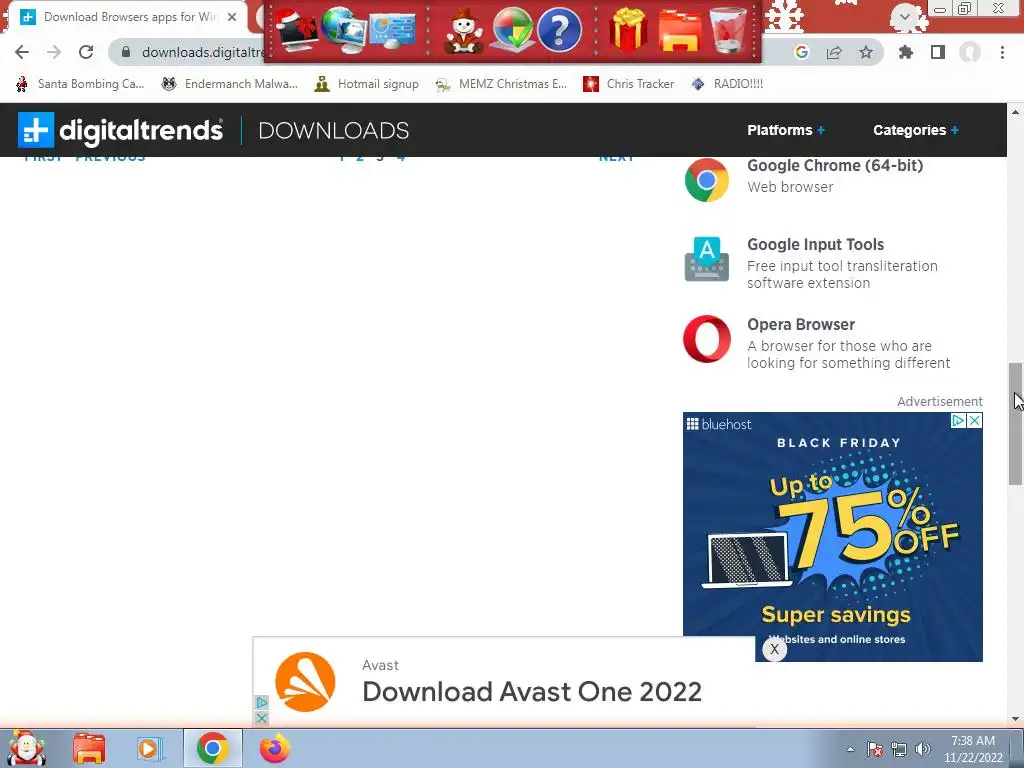
Task: Click Download Avast One 2022 banner text
Action: [x=532, y=692]
